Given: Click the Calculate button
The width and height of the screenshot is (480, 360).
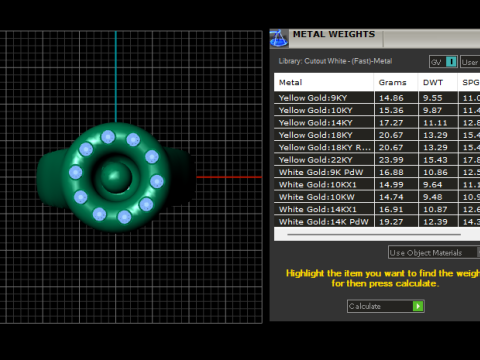Looking at the screenshot, I should coord(385,306).
